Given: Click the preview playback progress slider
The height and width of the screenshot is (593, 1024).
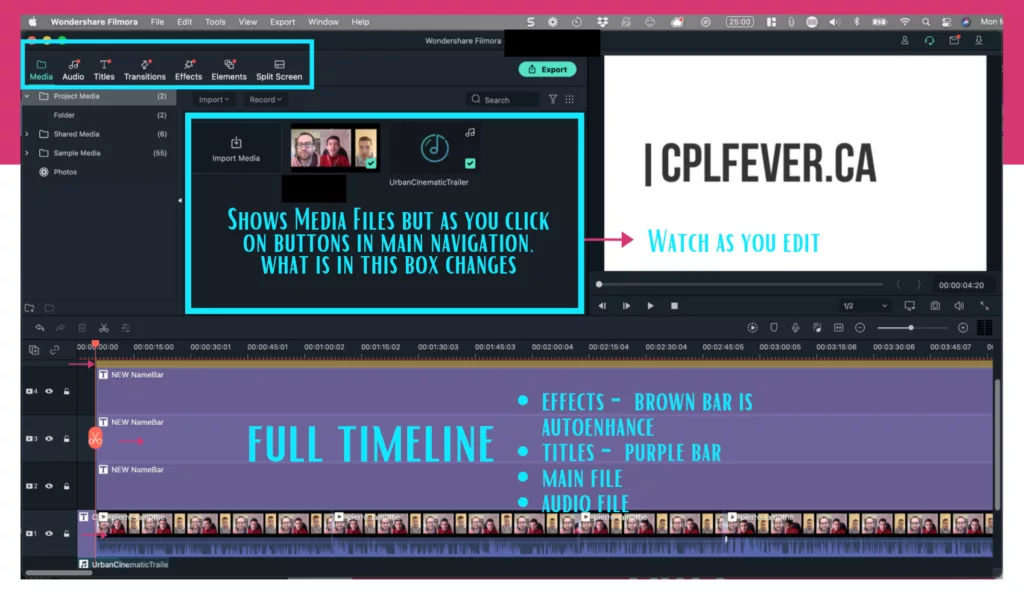Looking at the screenshot, I should coord(740,285).
